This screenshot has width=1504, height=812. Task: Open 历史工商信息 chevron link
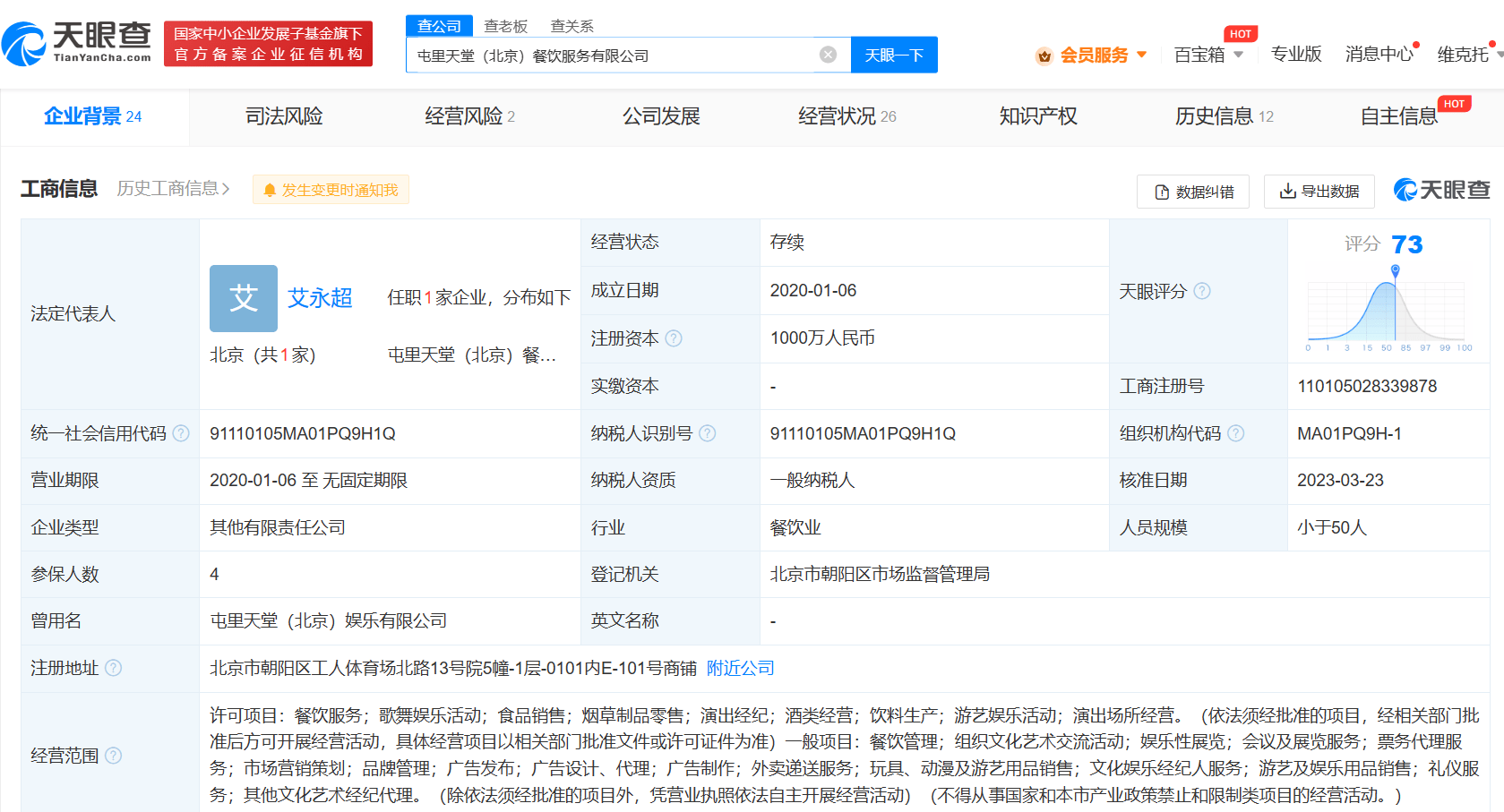point(173,189)
